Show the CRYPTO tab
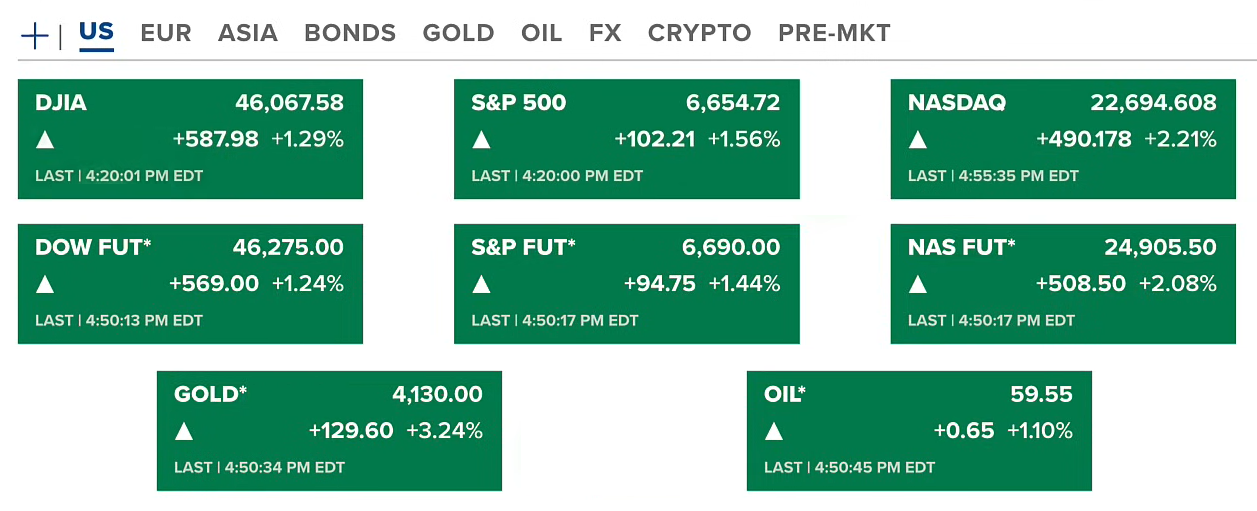This screenshot has width=1257, height=511. [699, 33]
